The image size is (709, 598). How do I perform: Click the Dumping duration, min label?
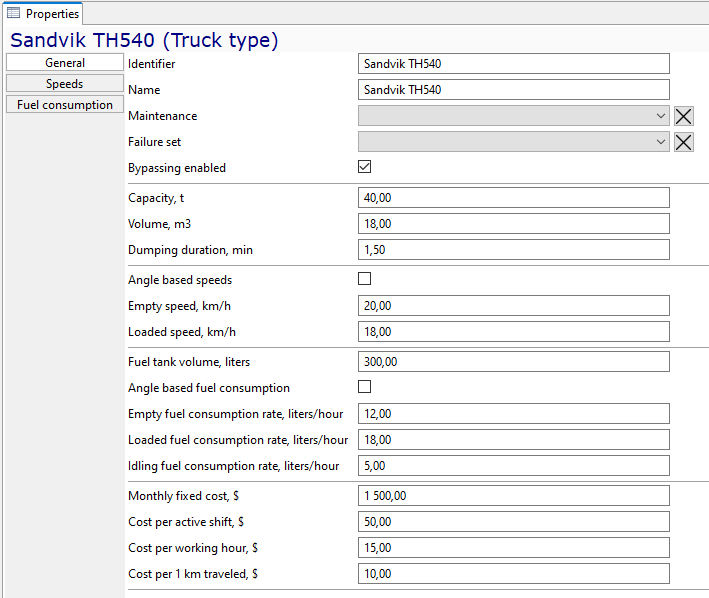(x=190, y=250)
